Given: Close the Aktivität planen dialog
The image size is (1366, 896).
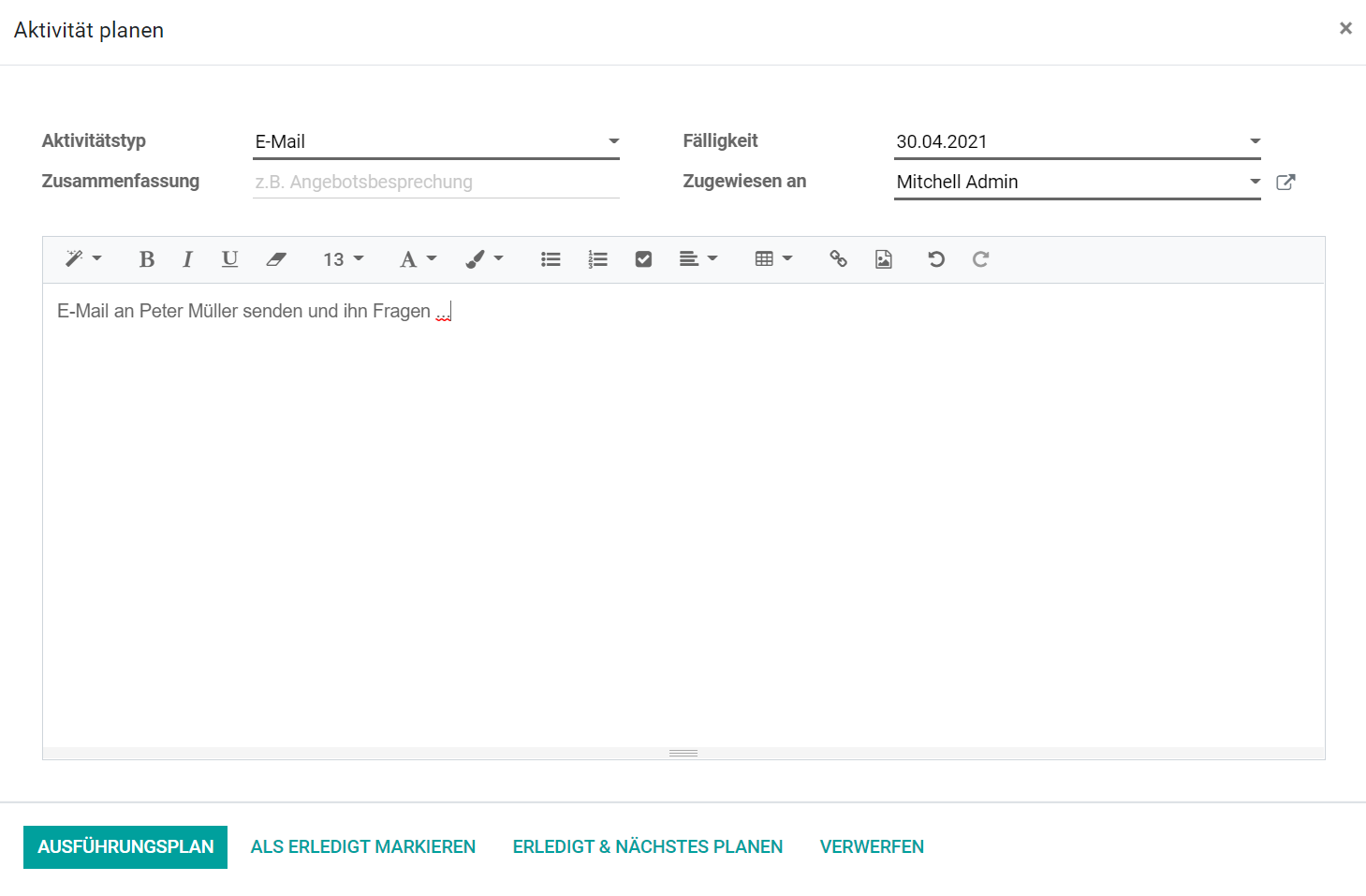Looking at the screenshot, I should [x=1345, y=28].
